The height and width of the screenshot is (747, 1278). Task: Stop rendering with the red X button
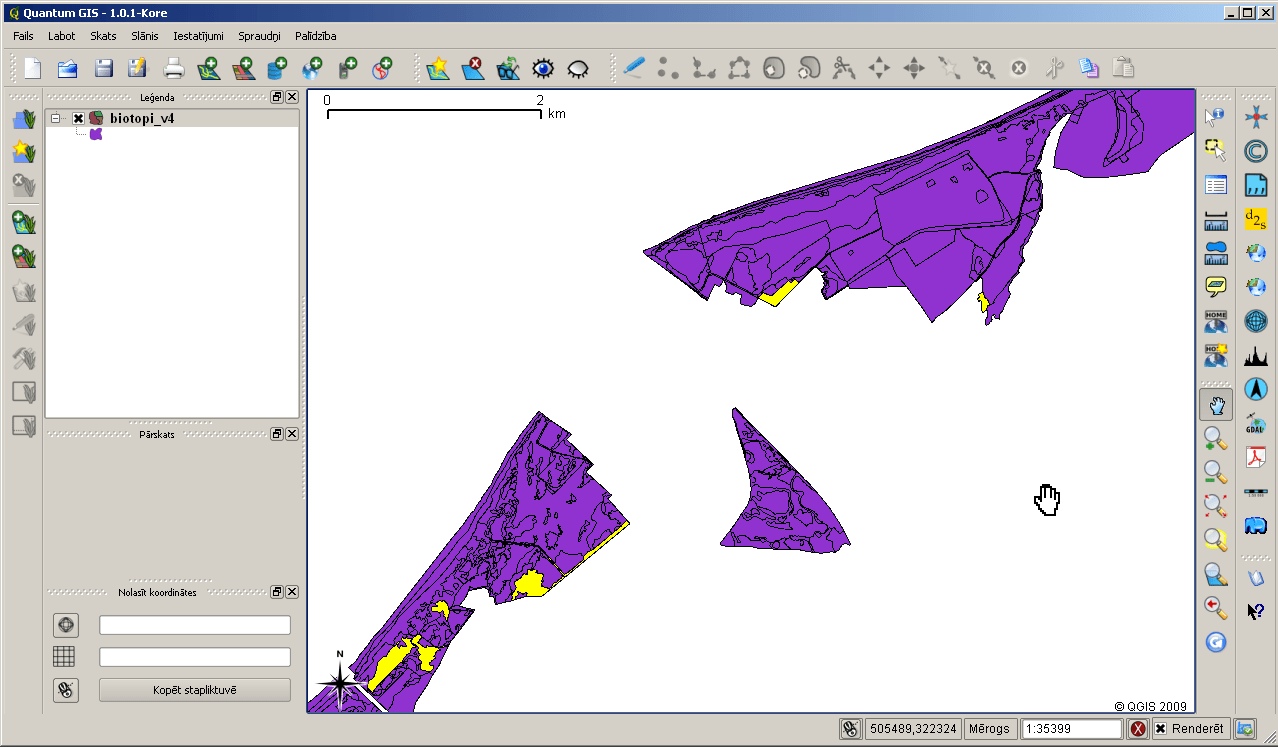click(x=1138, y=729)
